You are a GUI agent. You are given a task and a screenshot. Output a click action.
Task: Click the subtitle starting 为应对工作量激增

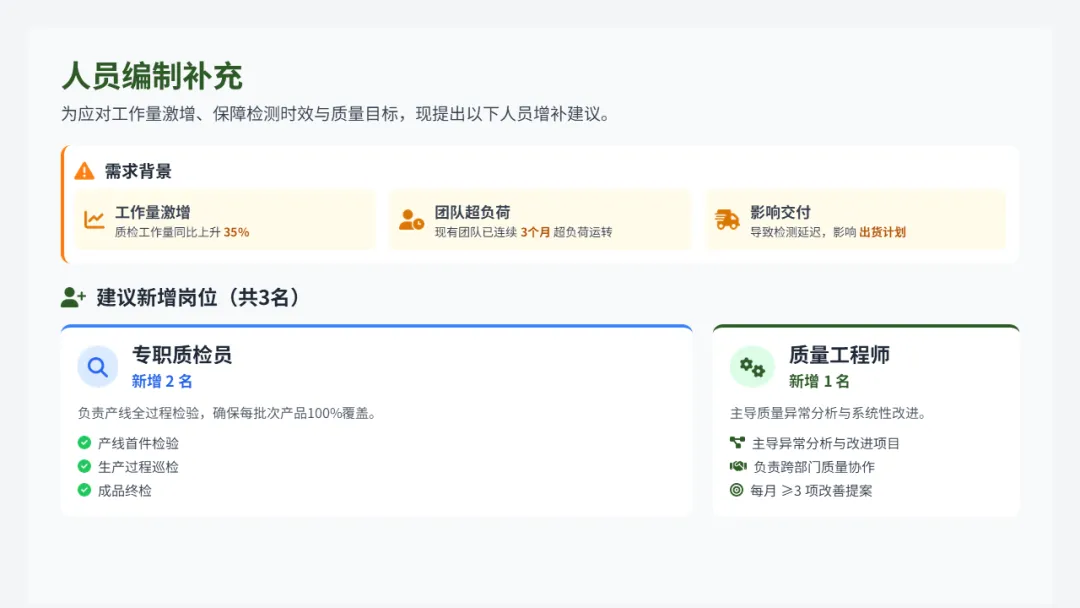336,114
